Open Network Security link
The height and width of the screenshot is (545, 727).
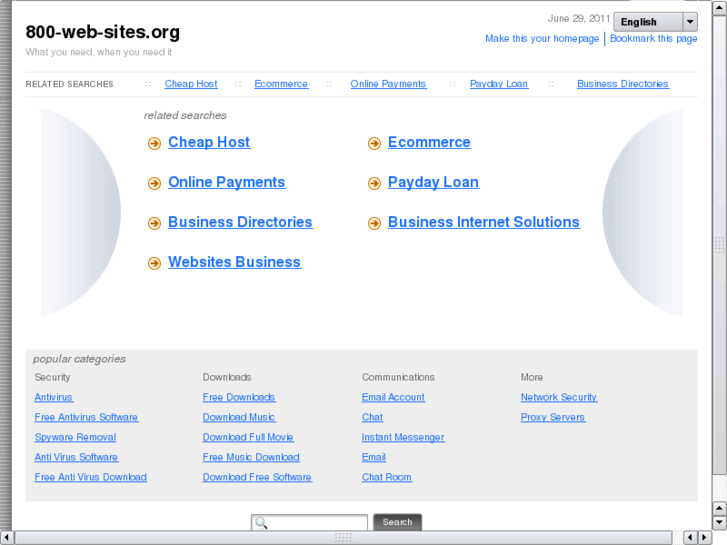(559, 398)
